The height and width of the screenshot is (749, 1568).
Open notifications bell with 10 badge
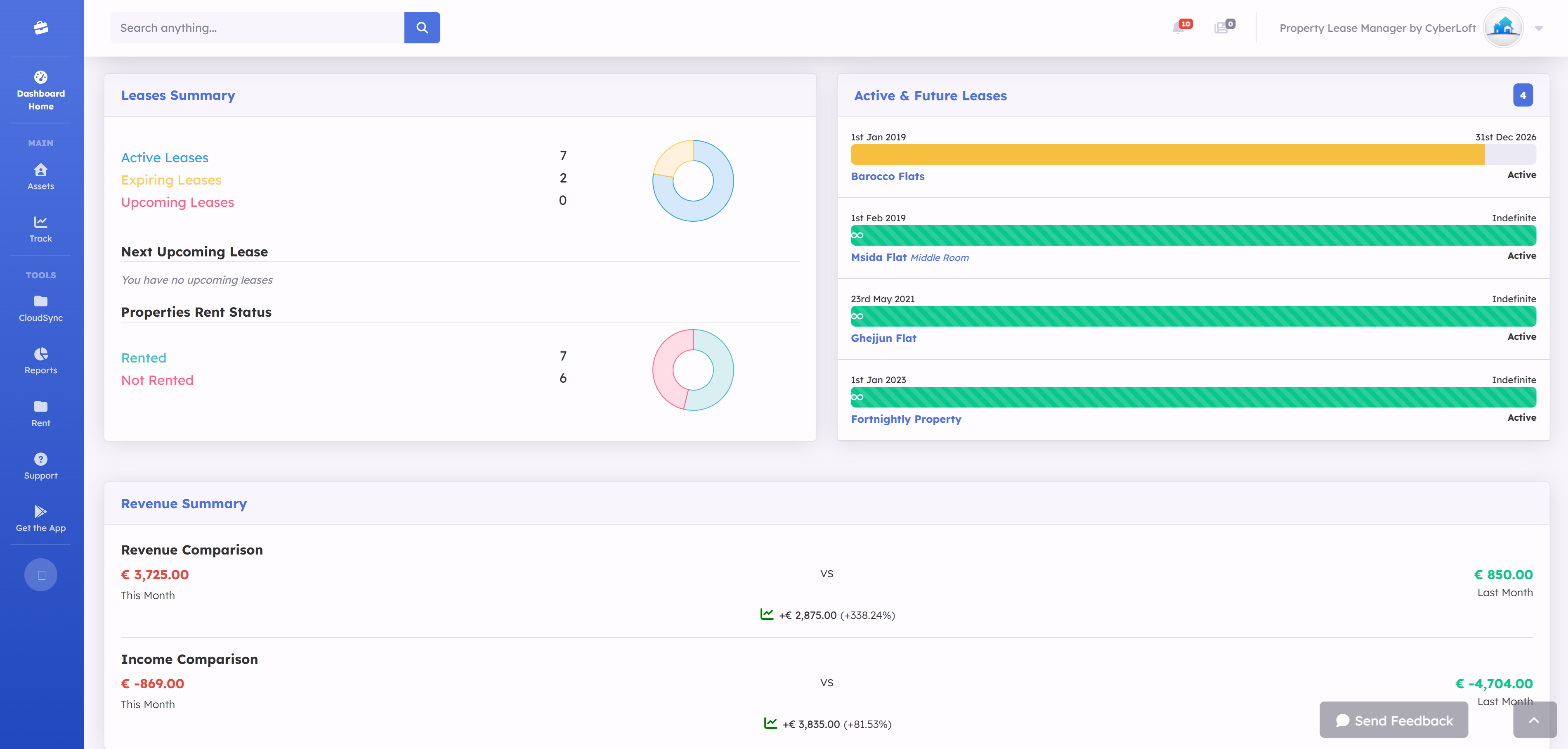point(1181,27)
